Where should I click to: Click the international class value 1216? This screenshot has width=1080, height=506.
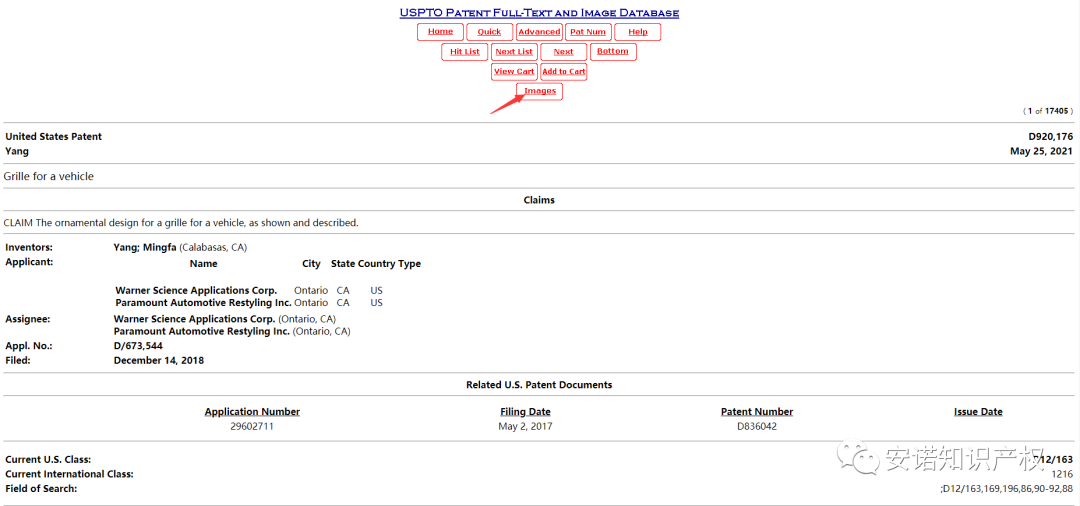point(1062,474)
